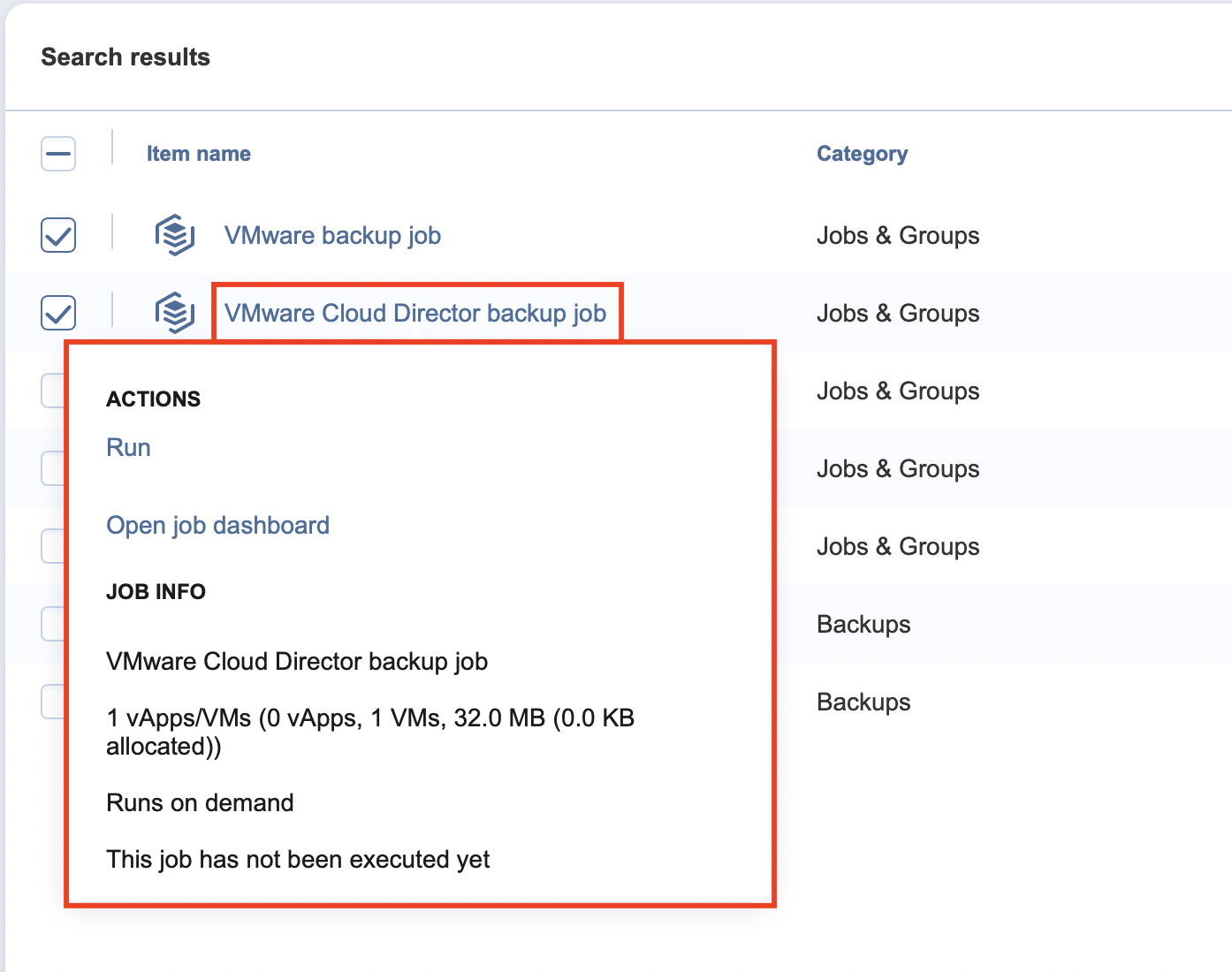
Task: Click the VMware Cloud Director backup job icon
Action: coord(175,313)
